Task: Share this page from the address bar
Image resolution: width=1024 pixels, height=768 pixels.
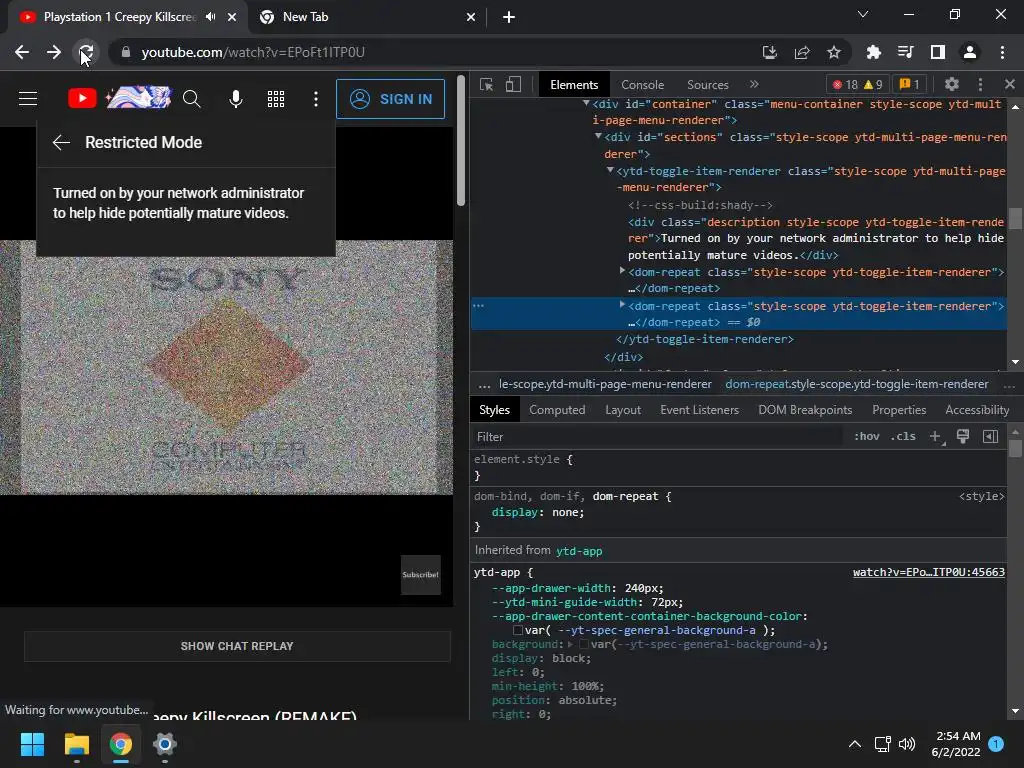Action: point(802,52)
